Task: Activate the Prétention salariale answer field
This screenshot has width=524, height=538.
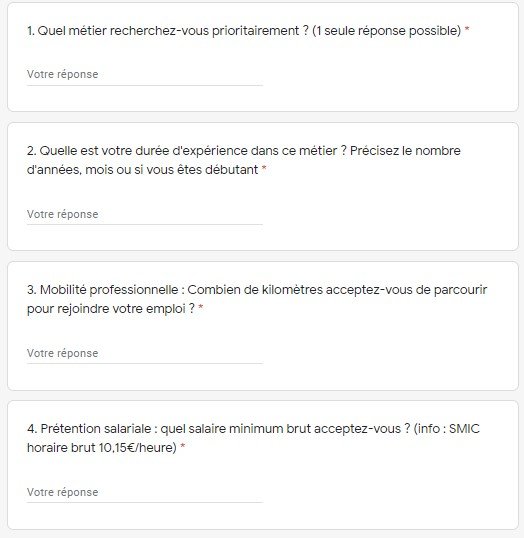Action: pos(145,492)
